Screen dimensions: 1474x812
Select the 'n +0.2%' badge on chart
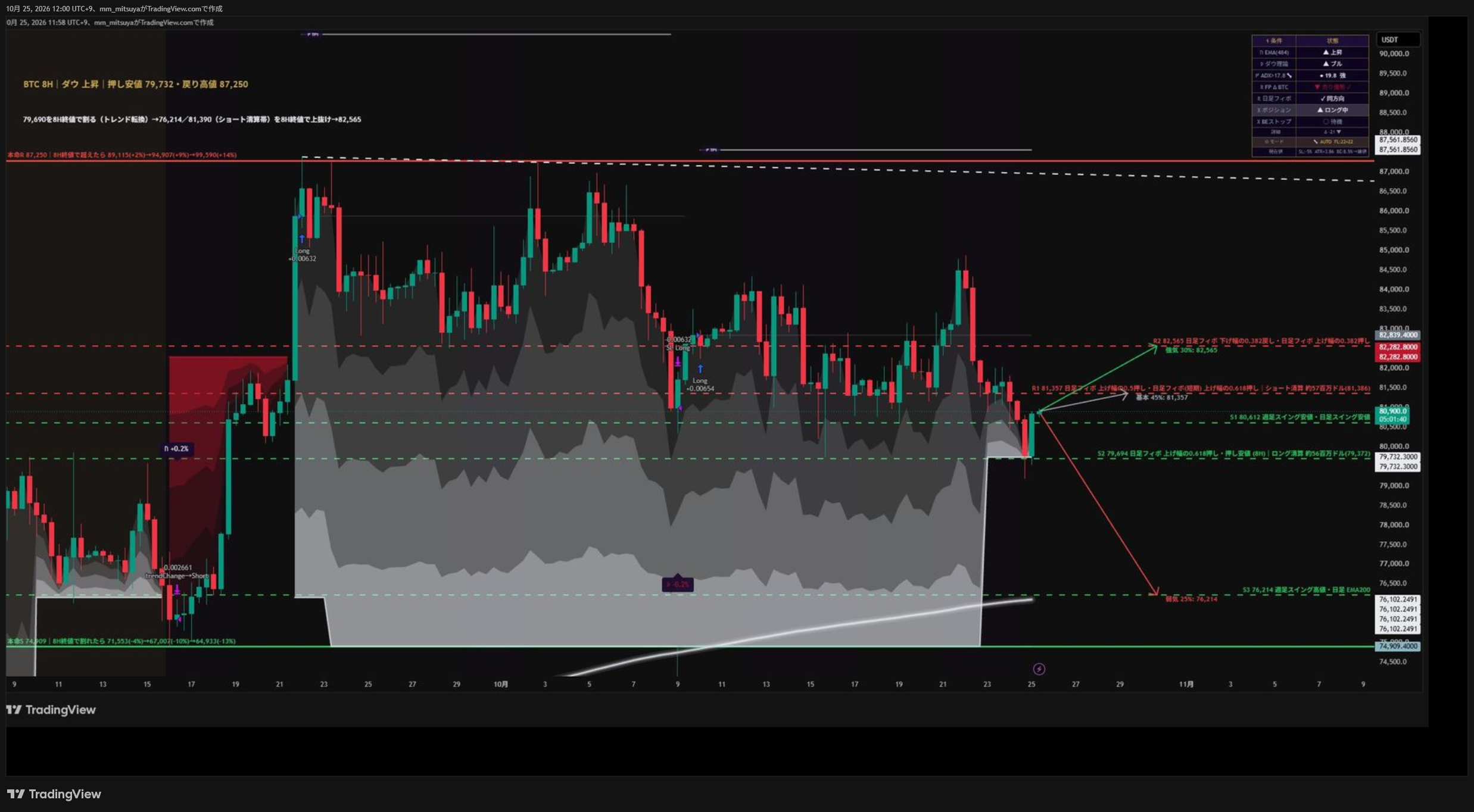coord(177,449)
